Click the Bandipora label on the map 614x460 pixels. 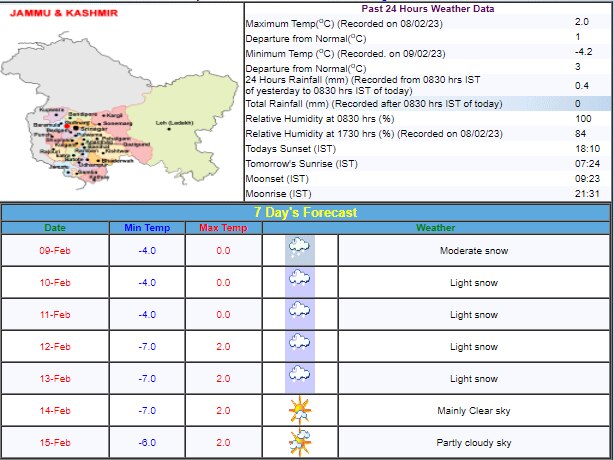(83, 114)
